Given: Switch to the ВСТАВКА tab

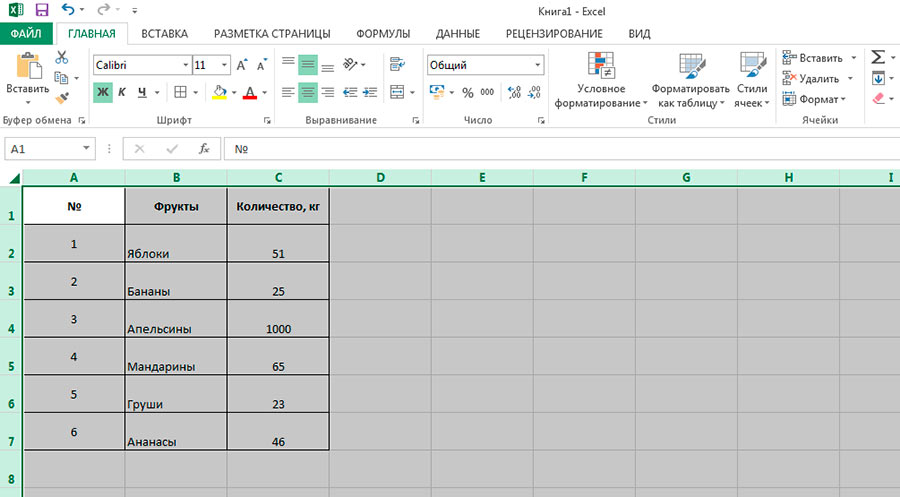Looking at the screenshot, I should (x=164, y=33).
